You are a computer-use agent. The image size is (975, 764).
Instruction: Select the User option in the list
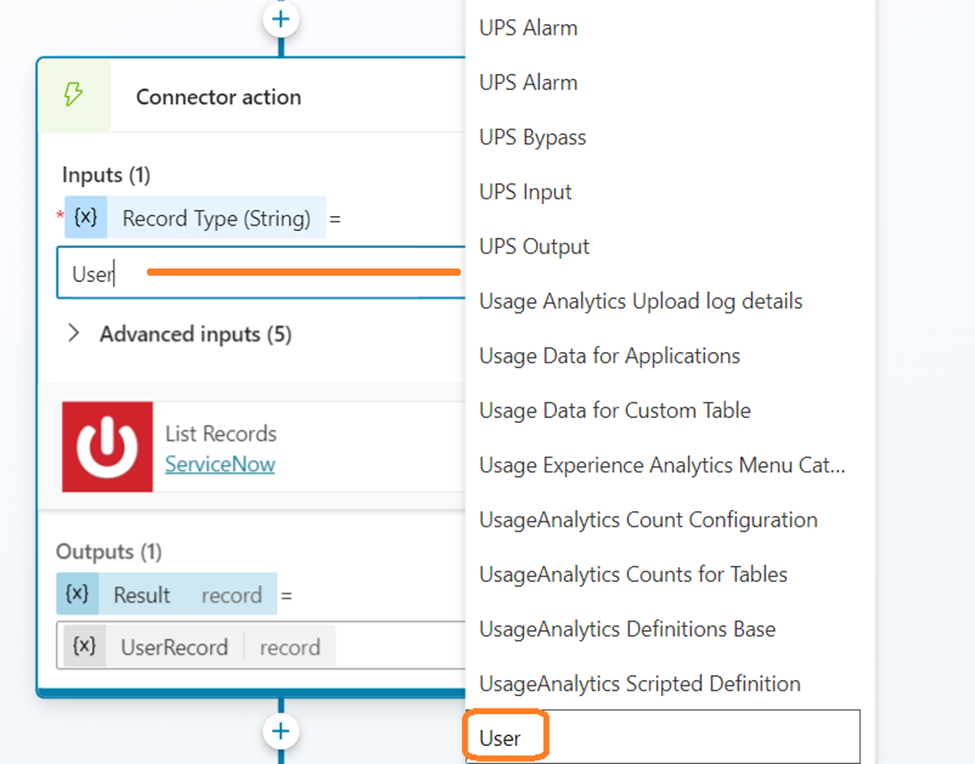501,738
